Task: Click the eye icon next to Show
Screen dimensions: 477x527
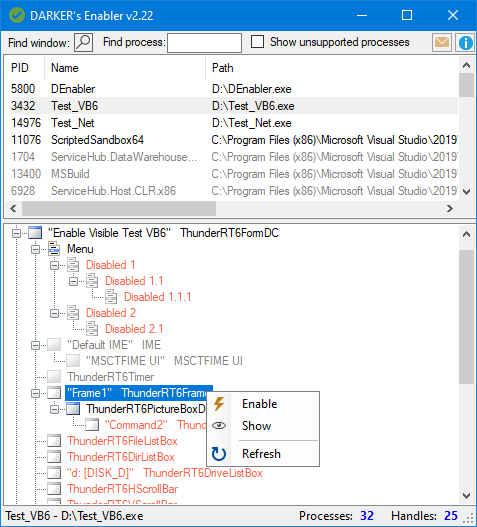Action: (219, 426)
